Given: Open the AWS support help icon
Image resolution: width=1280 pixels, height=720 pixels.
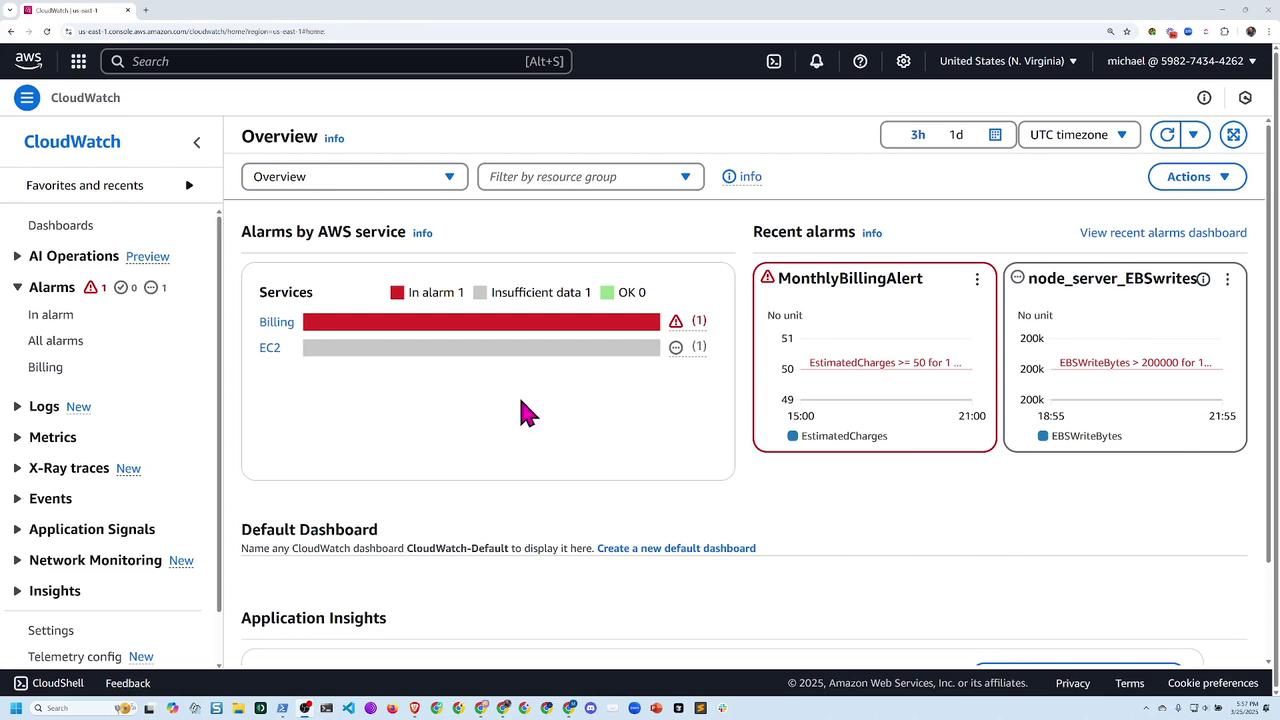Looking at the screenshot, I should pyautogui.click(x=860, y=61).
